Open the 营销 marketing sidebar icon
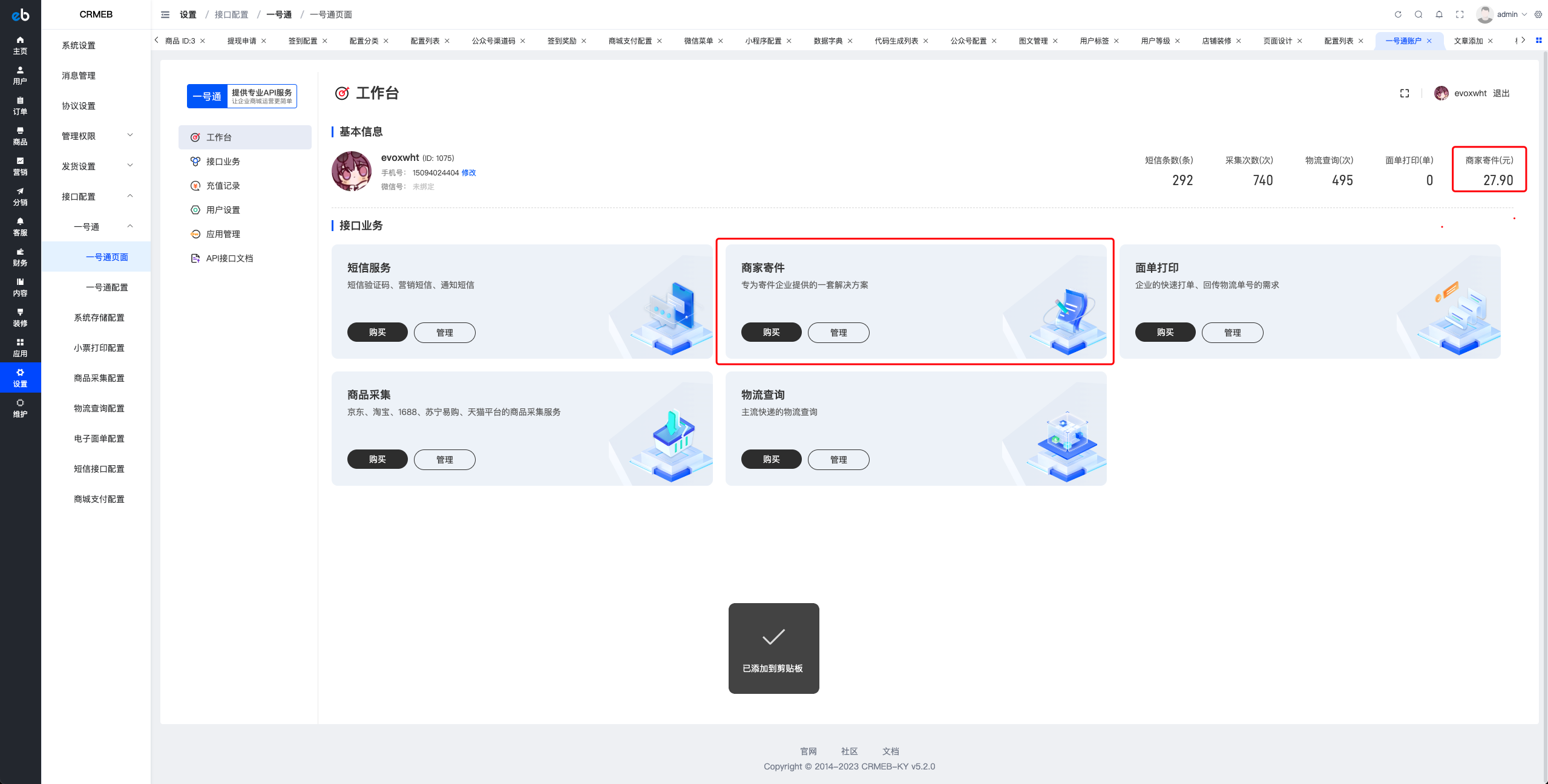 [20, 166]
